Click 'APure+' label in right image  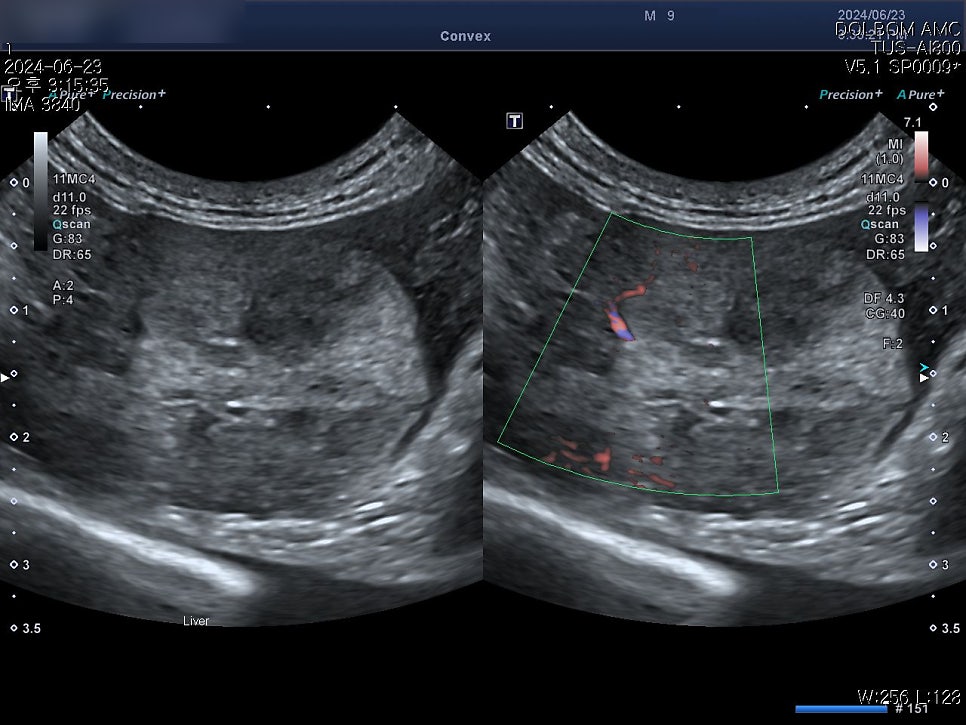click(x=920, y=94)
